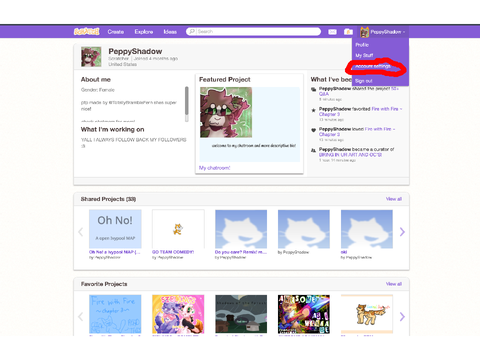Click the 'old' project title link
Screen dimensions: 480x360
344,252
